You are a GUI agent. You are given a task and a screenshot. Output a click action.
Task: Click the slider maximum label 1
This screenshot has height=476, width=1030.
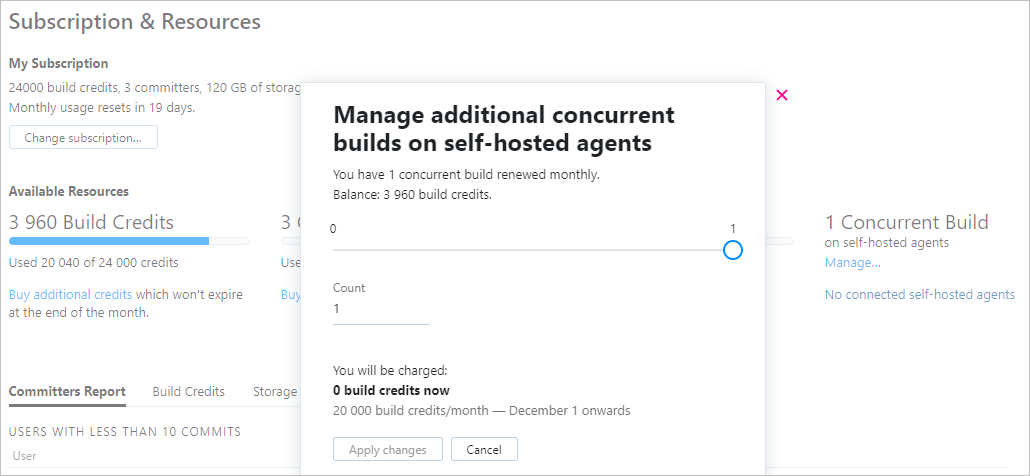[x=732, y=229]
